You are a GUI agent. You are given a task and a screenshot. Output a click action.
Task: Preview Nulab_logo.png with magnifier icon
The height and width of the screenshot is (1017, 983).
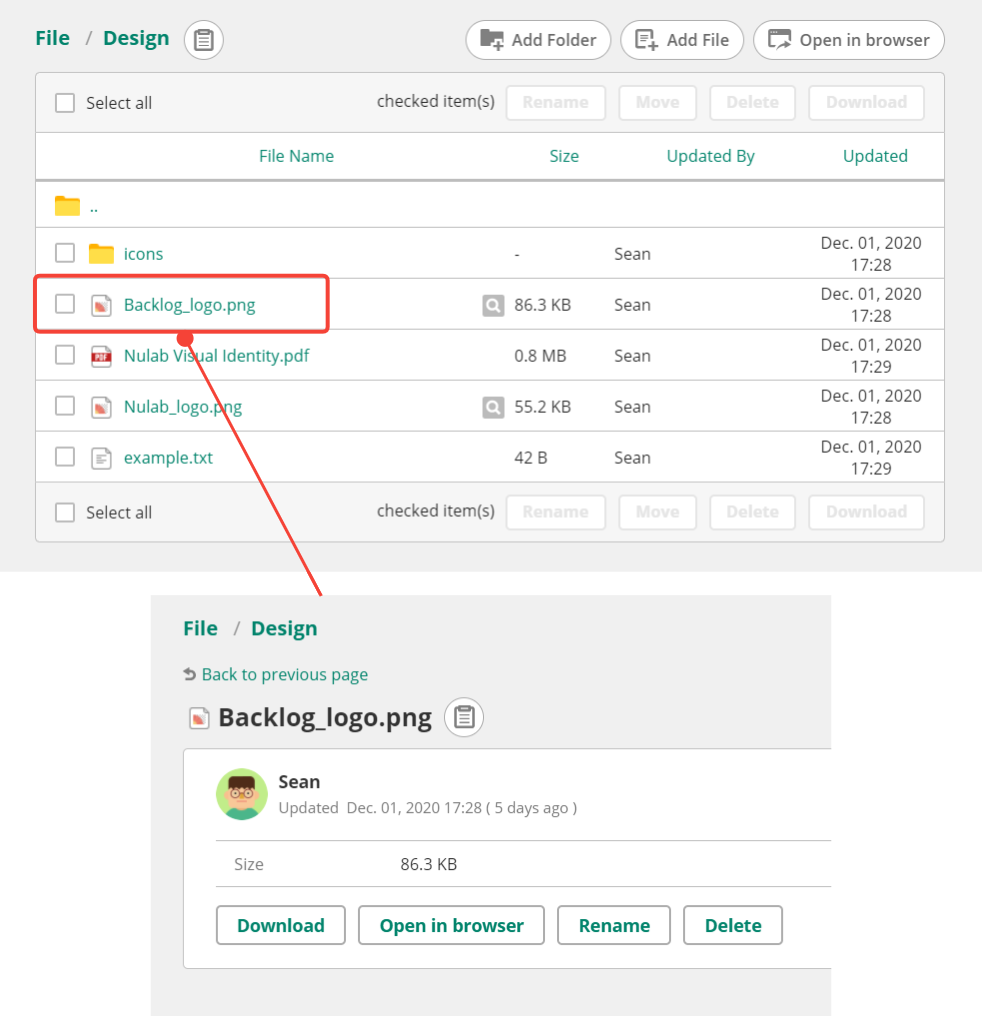493,407
